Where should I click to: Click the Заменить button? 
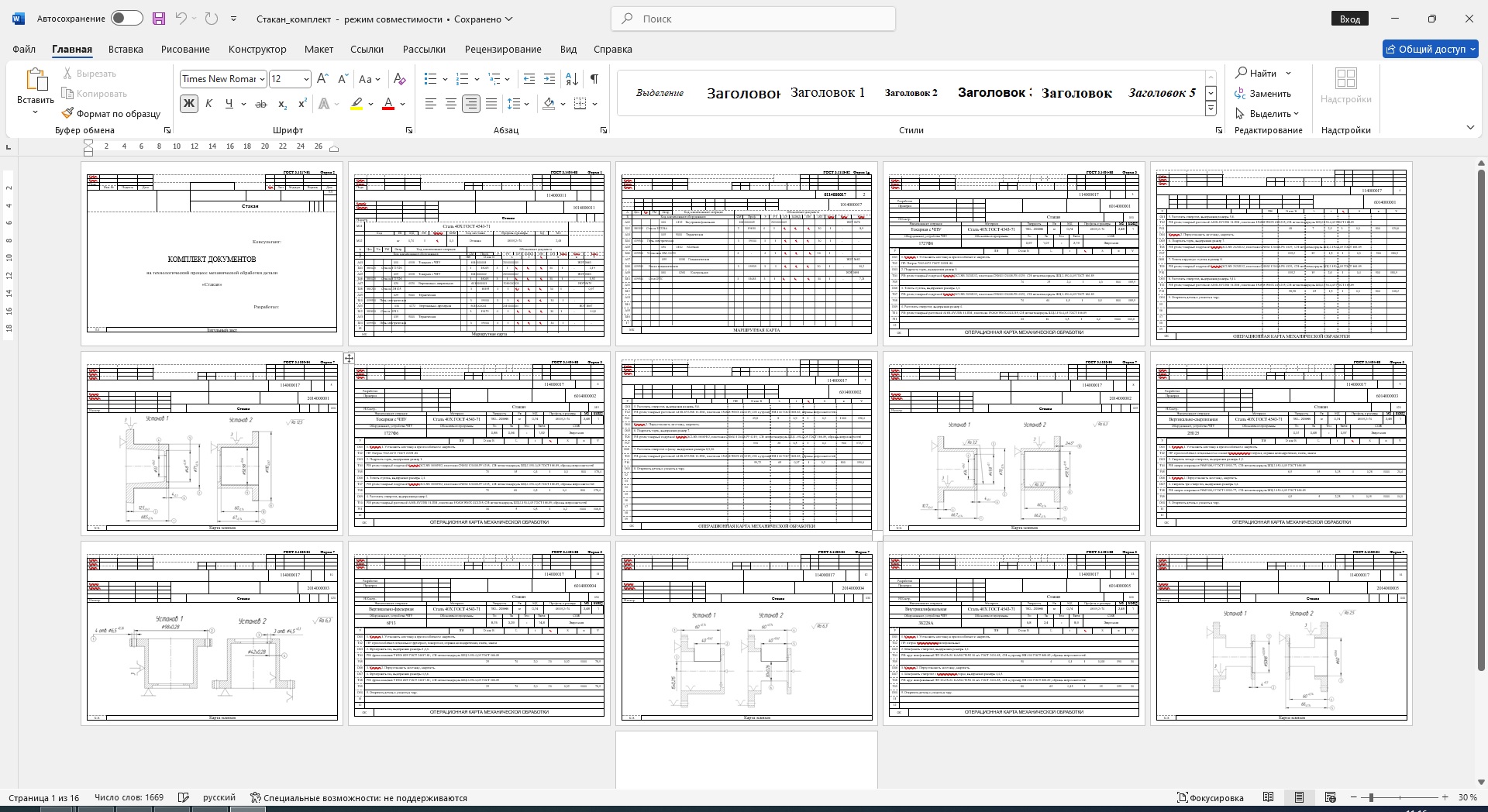pyautogui.click(x=1263, y=94)
